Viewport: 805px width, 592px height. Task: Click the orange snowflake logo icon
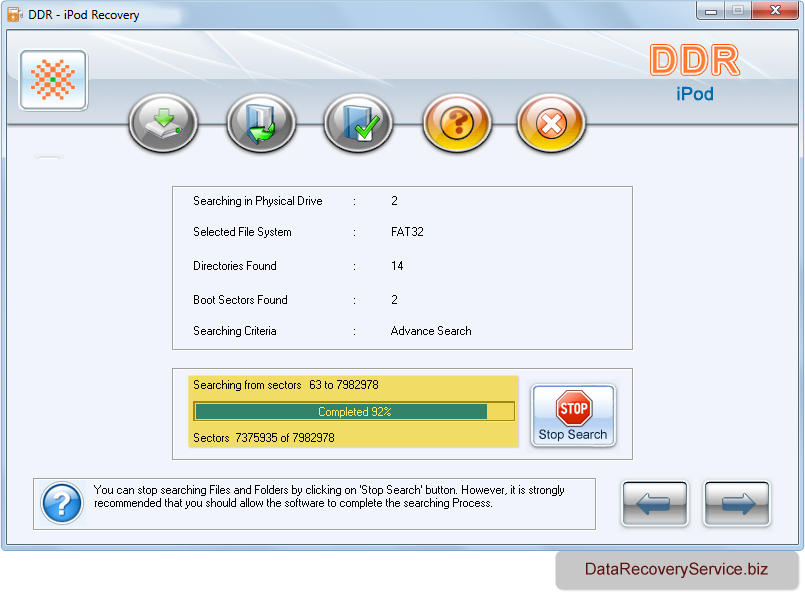pyautogui.click(x=53, y=80)
